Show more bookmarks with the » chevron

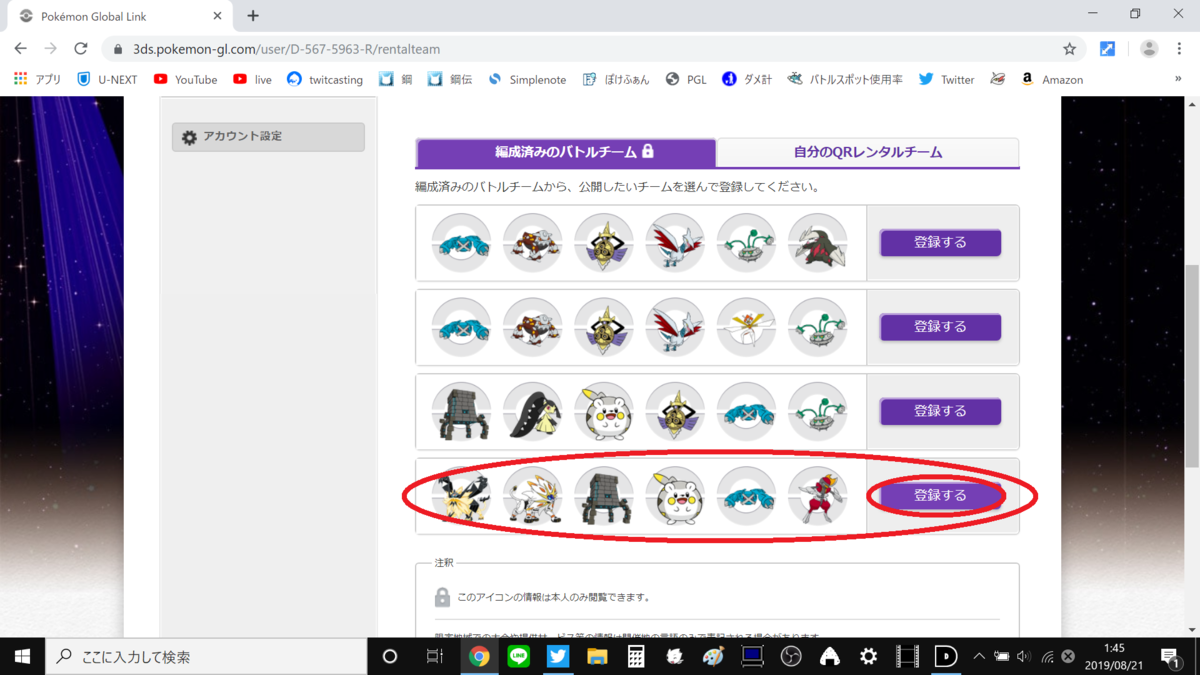click(1178, 79)
